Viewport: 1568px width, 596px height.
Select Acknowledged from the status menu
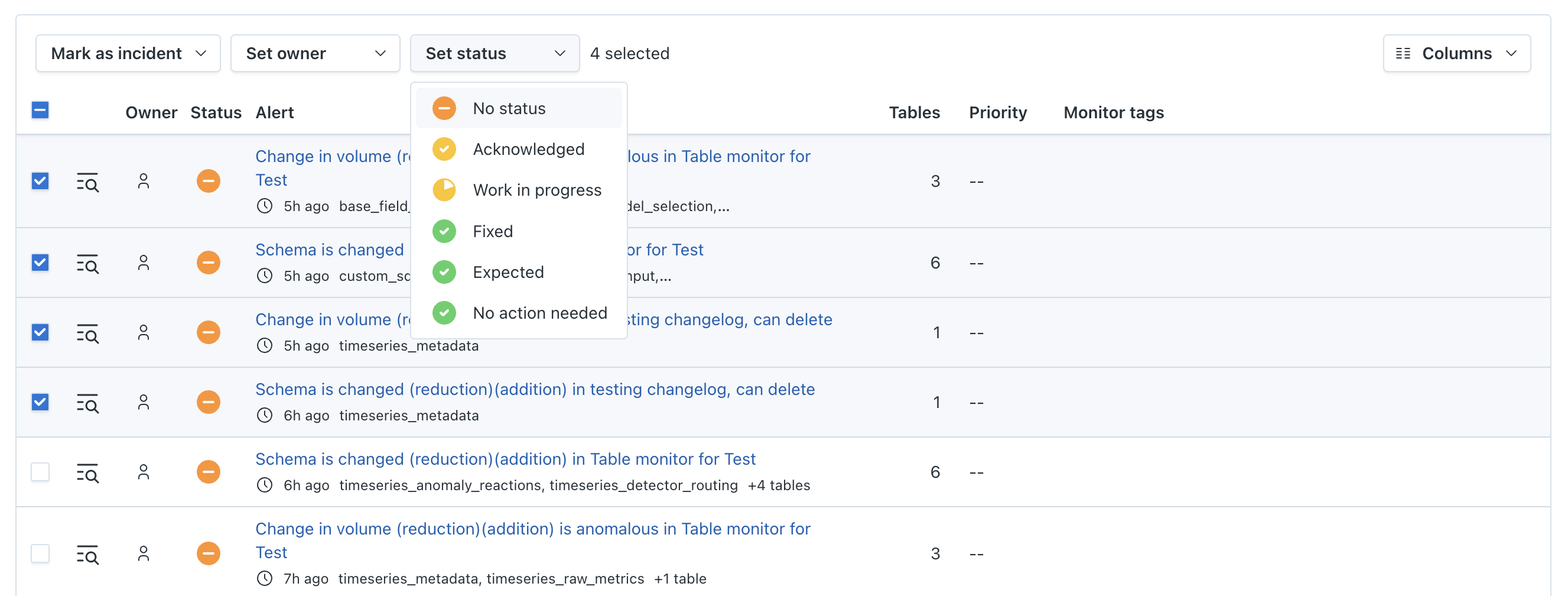(x=528, y=150)
